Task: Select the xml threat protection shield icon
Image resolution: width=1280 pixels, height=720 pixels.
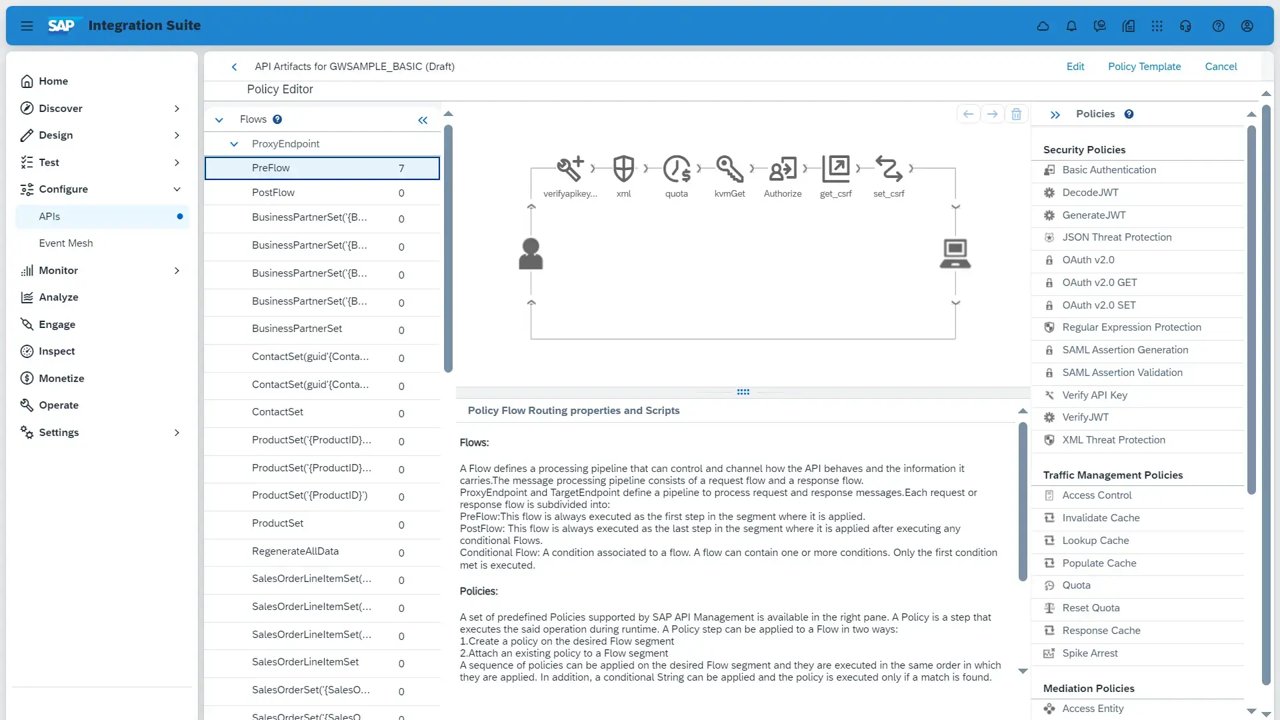Action: 623,168
